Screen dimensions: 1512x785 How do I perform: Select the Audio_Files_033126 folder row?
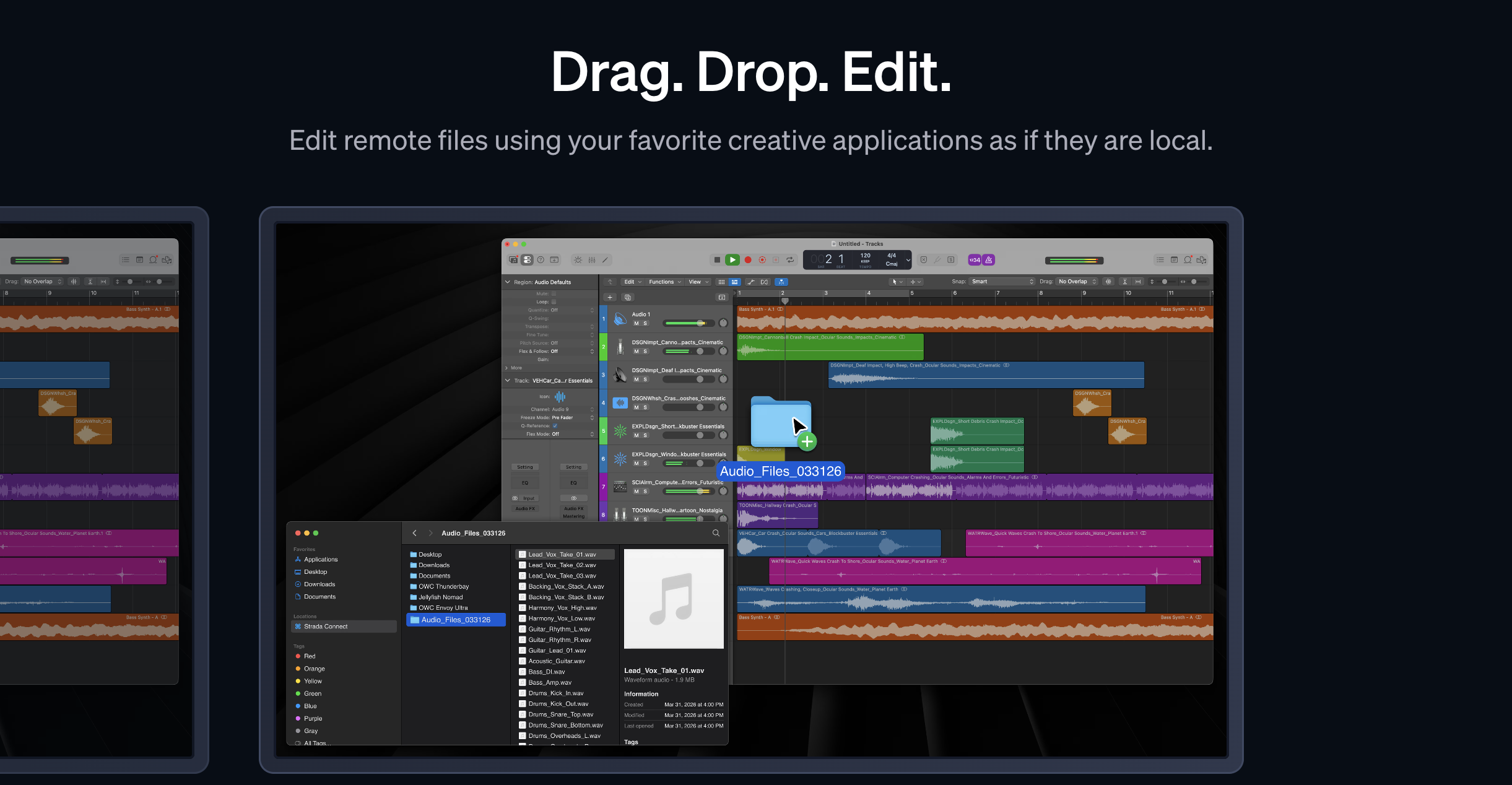click(456, 620)
